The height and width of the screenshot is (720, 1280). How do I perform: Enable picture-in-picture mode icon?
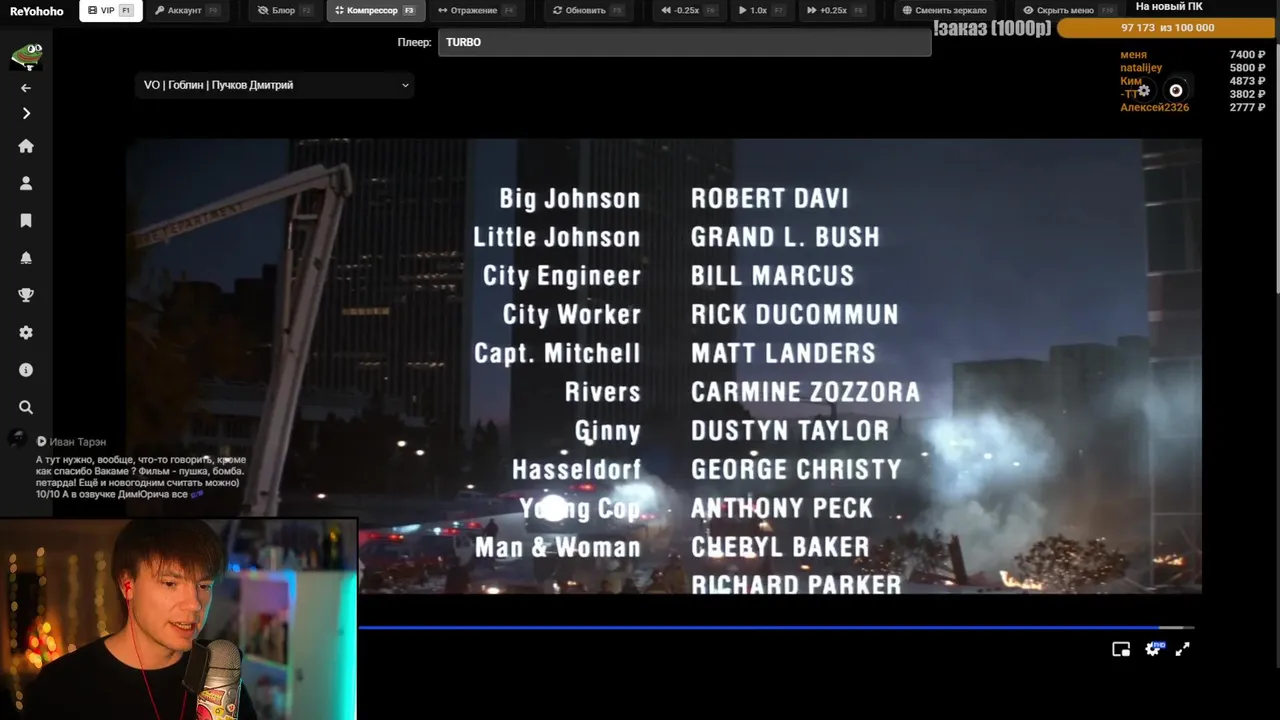pyautogui.click(x=1121, y=649)
